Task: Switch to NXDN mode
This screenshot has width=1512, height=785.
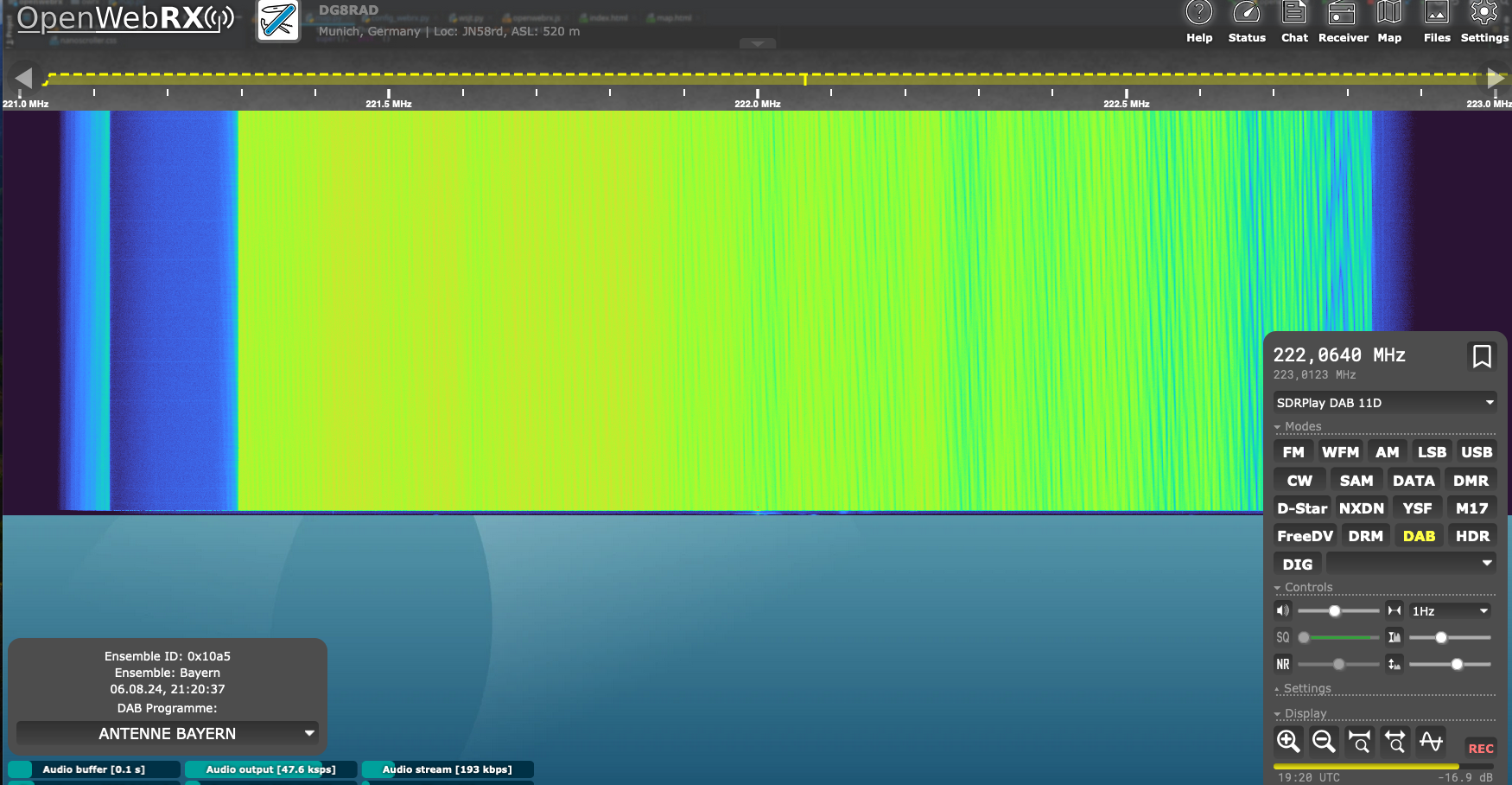Action: point(1362,507)
